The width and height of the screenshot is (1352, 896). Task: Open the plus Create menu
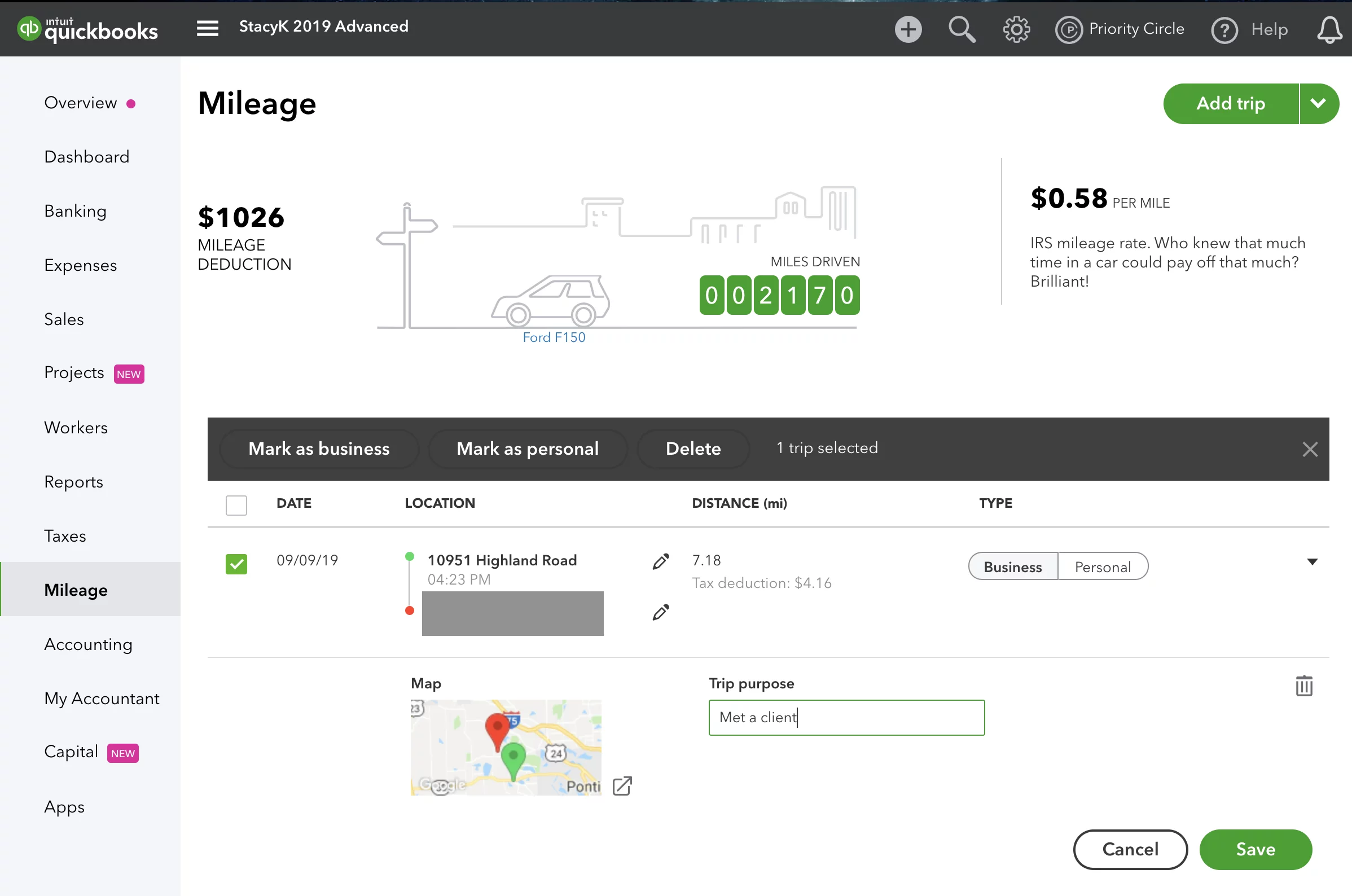click(908, 29)
